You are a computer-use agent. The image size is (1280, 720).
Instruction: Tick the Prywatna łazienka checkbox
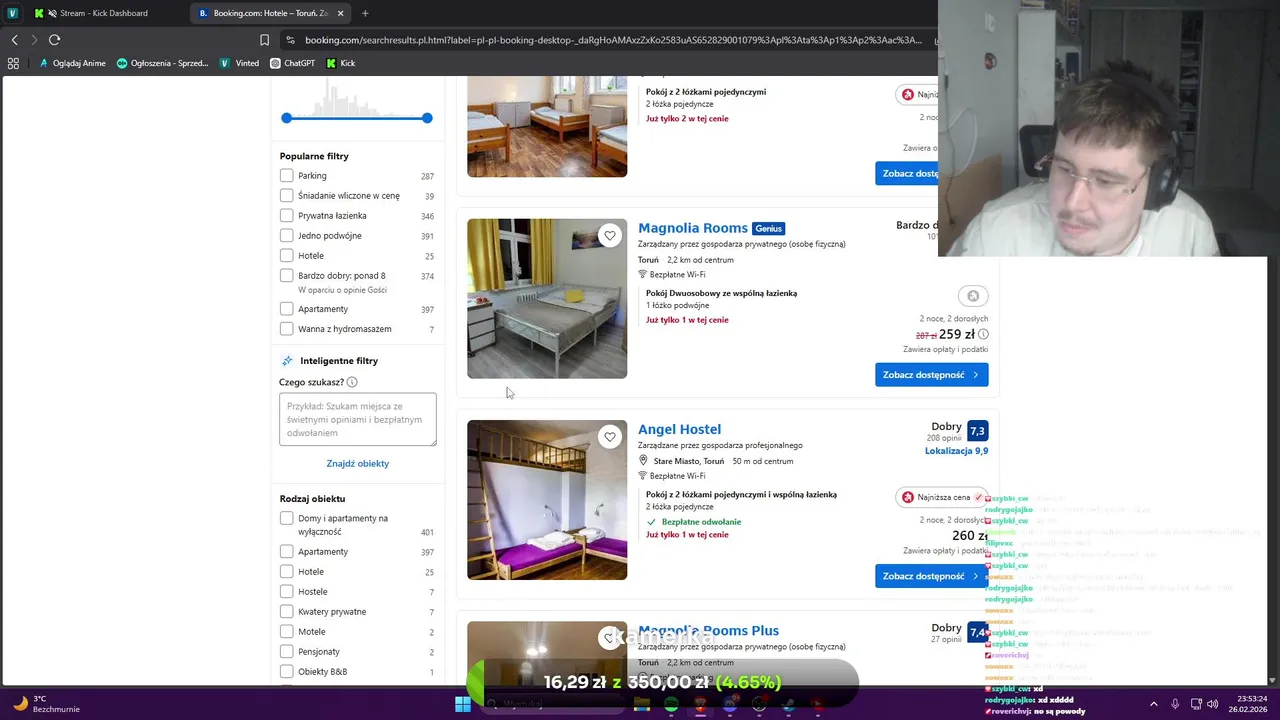click(x=287, y=216)
